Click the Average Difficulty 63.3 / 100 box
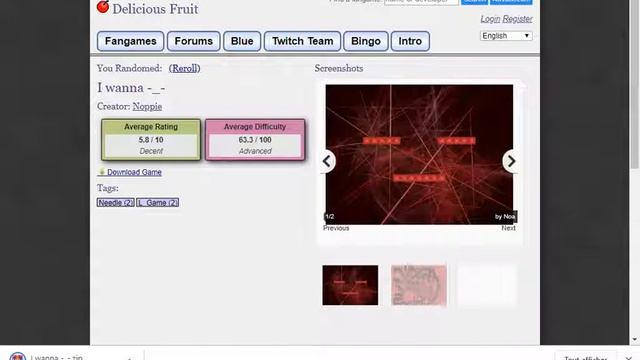 (x=255, y=140)
